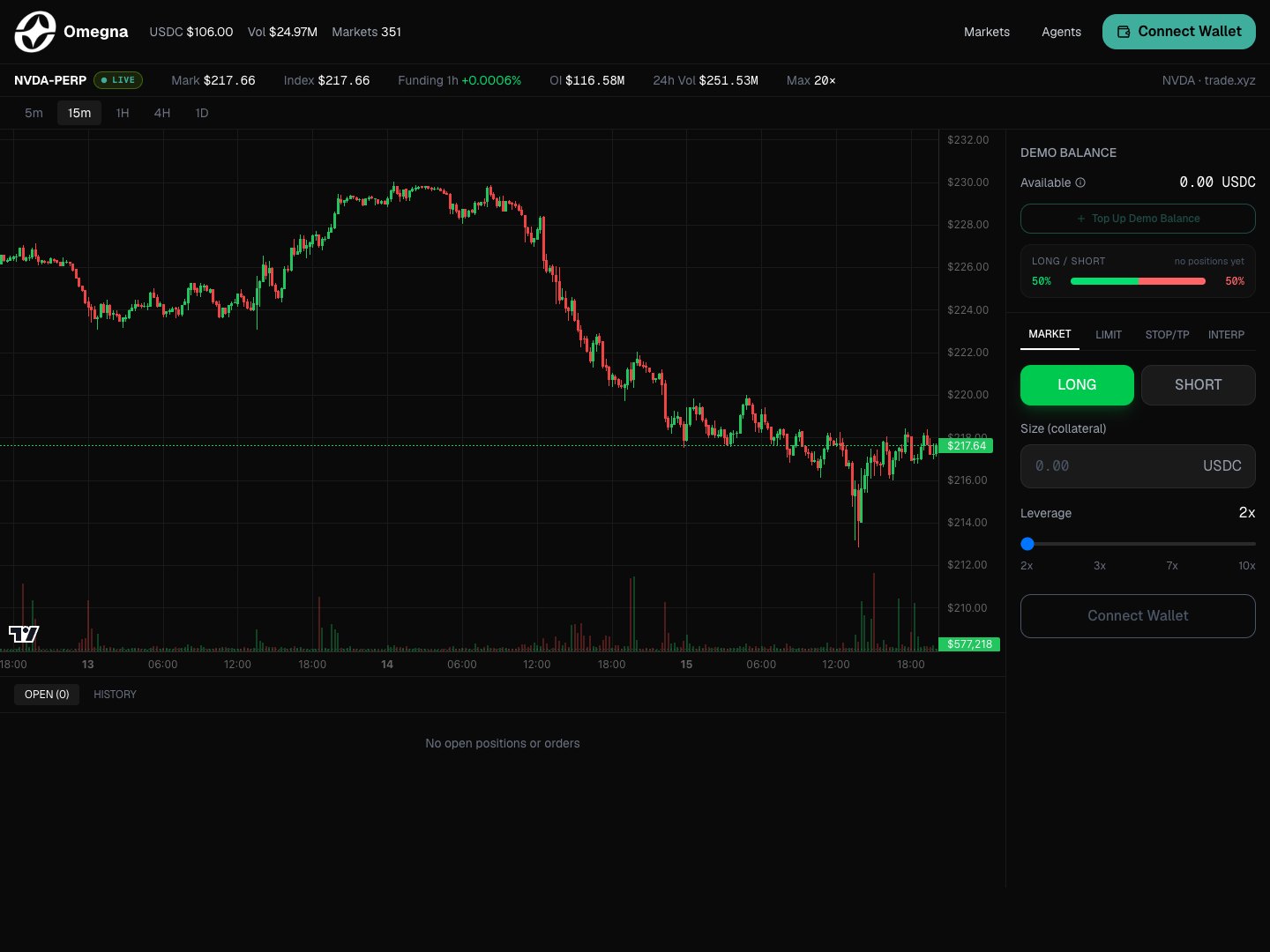Image resolution: width=1270 pixels, height=952 pixels.
Task: Click the green Connect Wallet header button
Action: point(1179,32)
